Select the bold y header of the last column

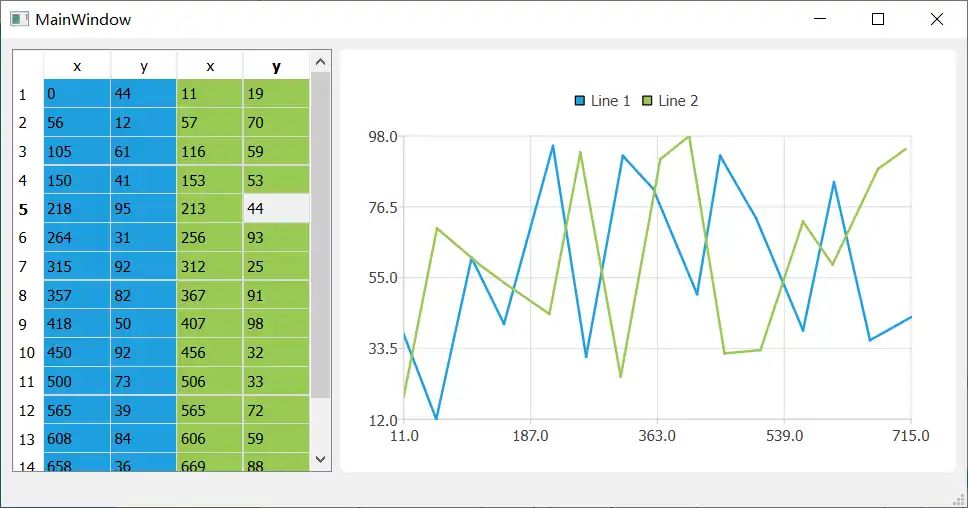coord(276,66)
